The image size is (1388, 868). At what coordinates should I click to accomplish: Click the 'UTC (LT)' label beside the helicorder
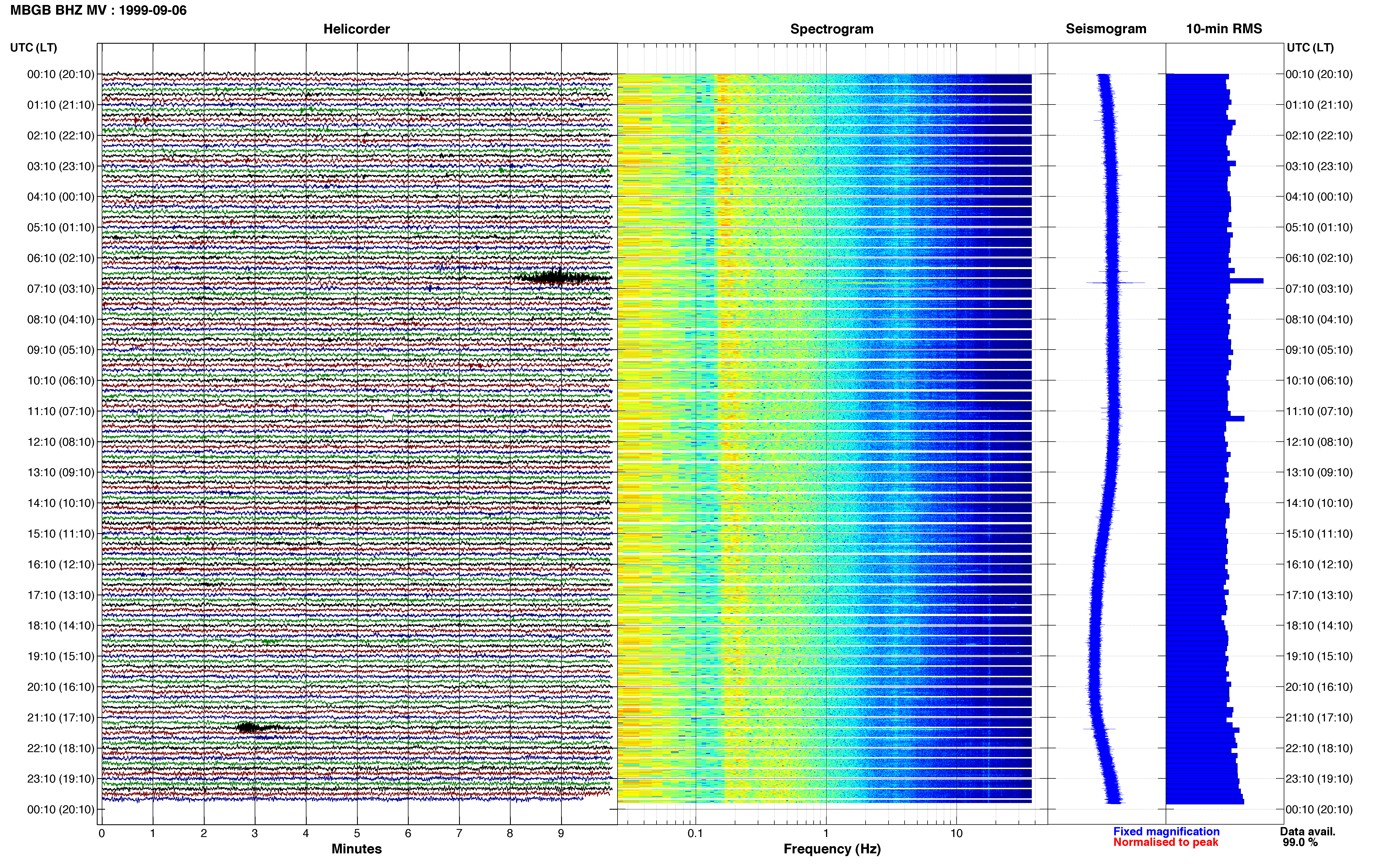(33, 48)
